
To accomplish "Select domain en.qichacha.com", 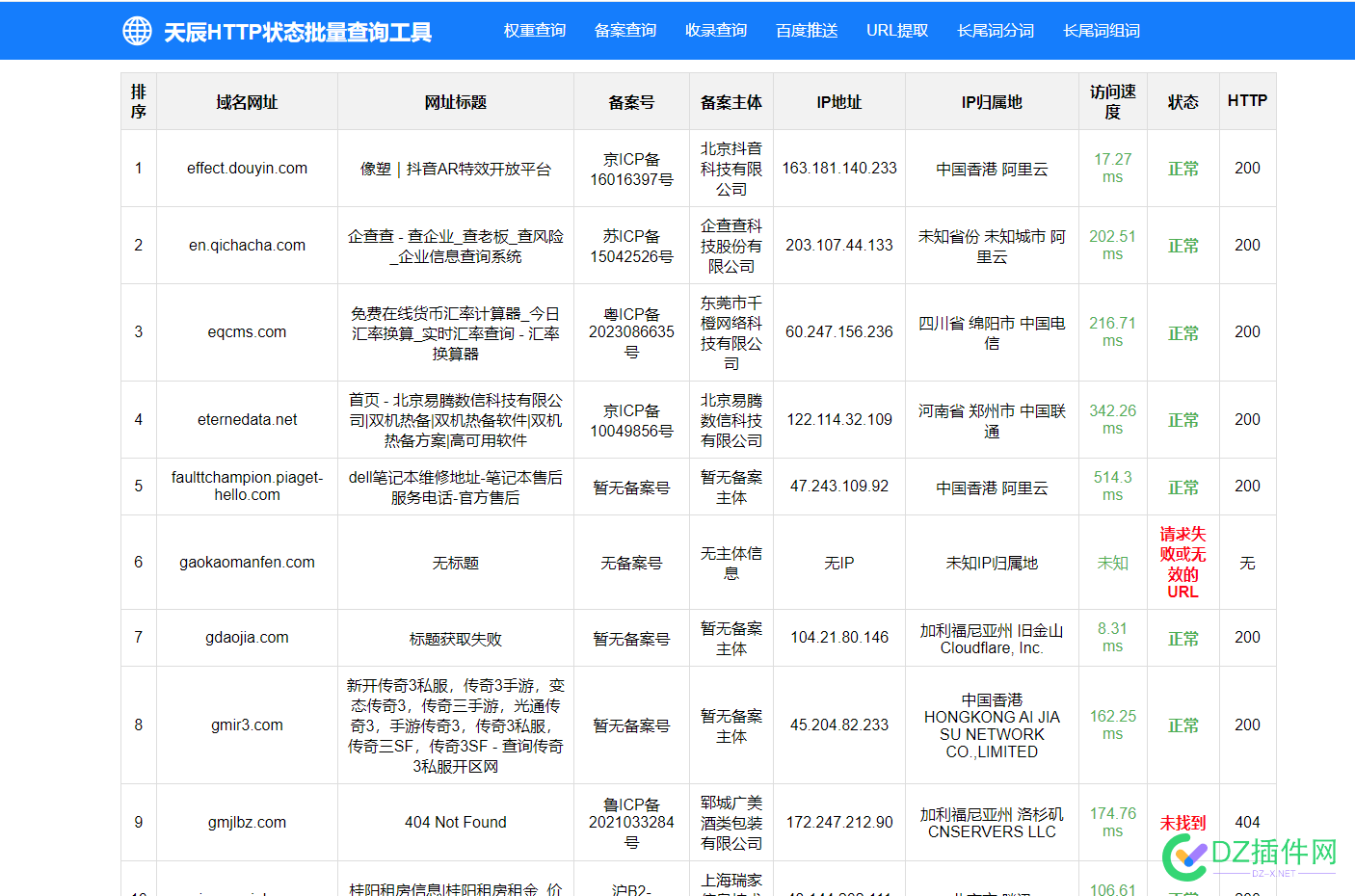I will tap(247, 245).
